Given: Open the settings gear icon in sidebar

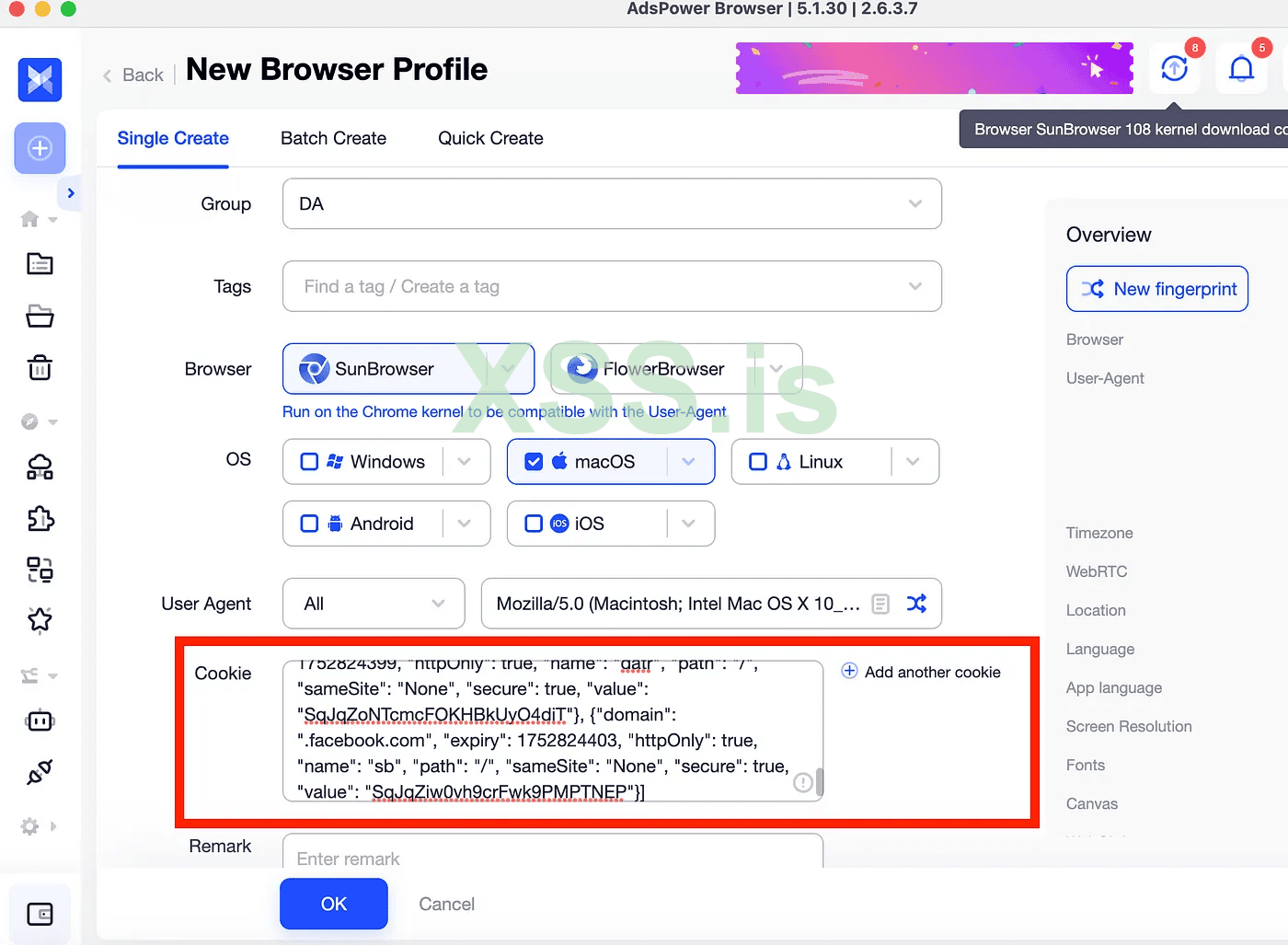Looking at the screenshot, I should point(29,826).
